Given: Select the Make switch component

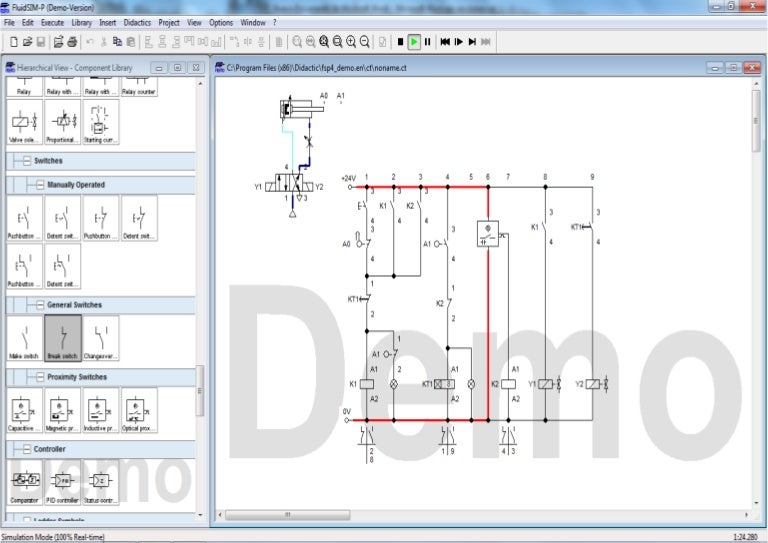Looking at the screenshot, I should (x=24, y=338).
